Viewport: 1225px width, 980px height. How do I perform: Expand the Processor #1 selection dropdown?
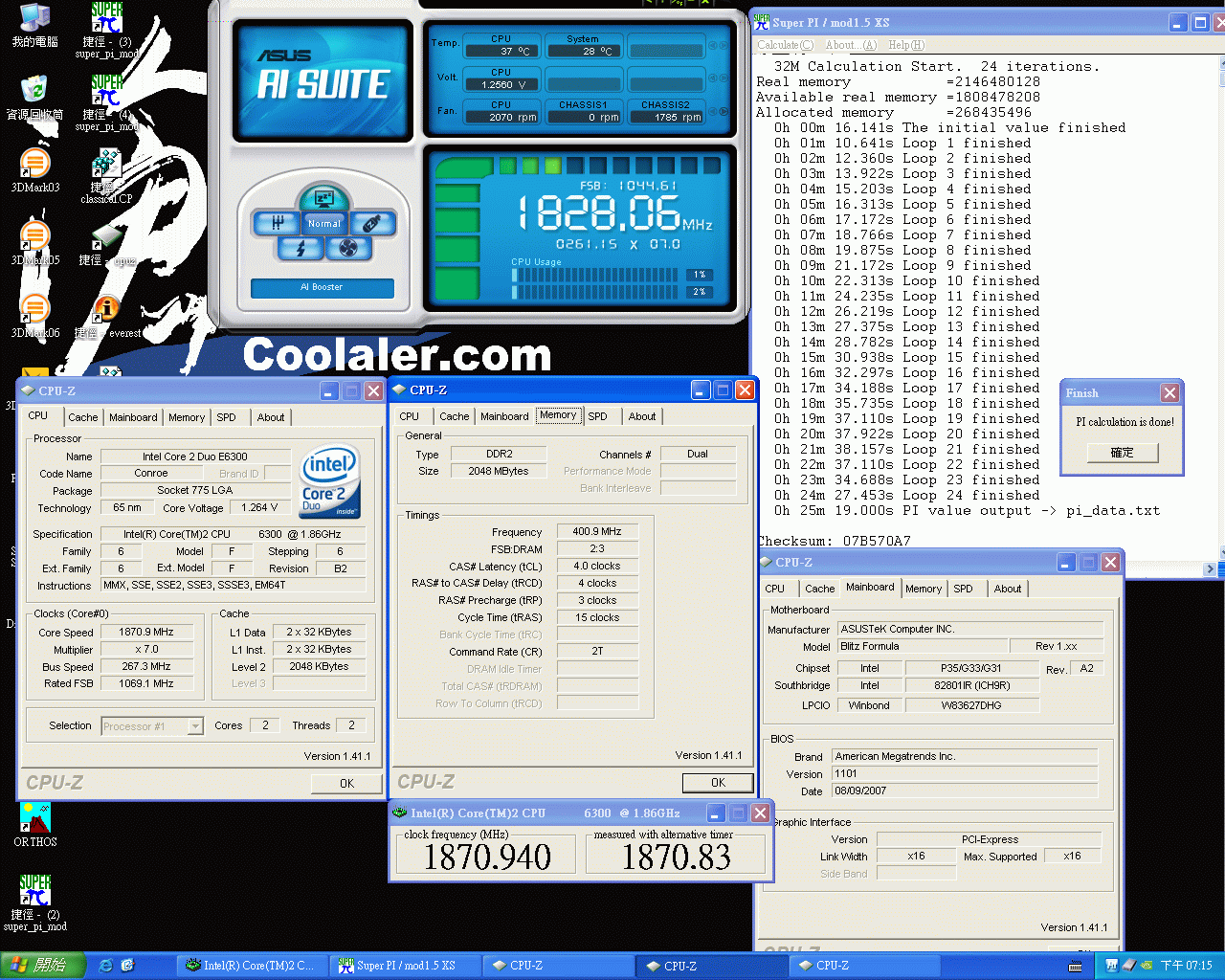coord(195,726)
